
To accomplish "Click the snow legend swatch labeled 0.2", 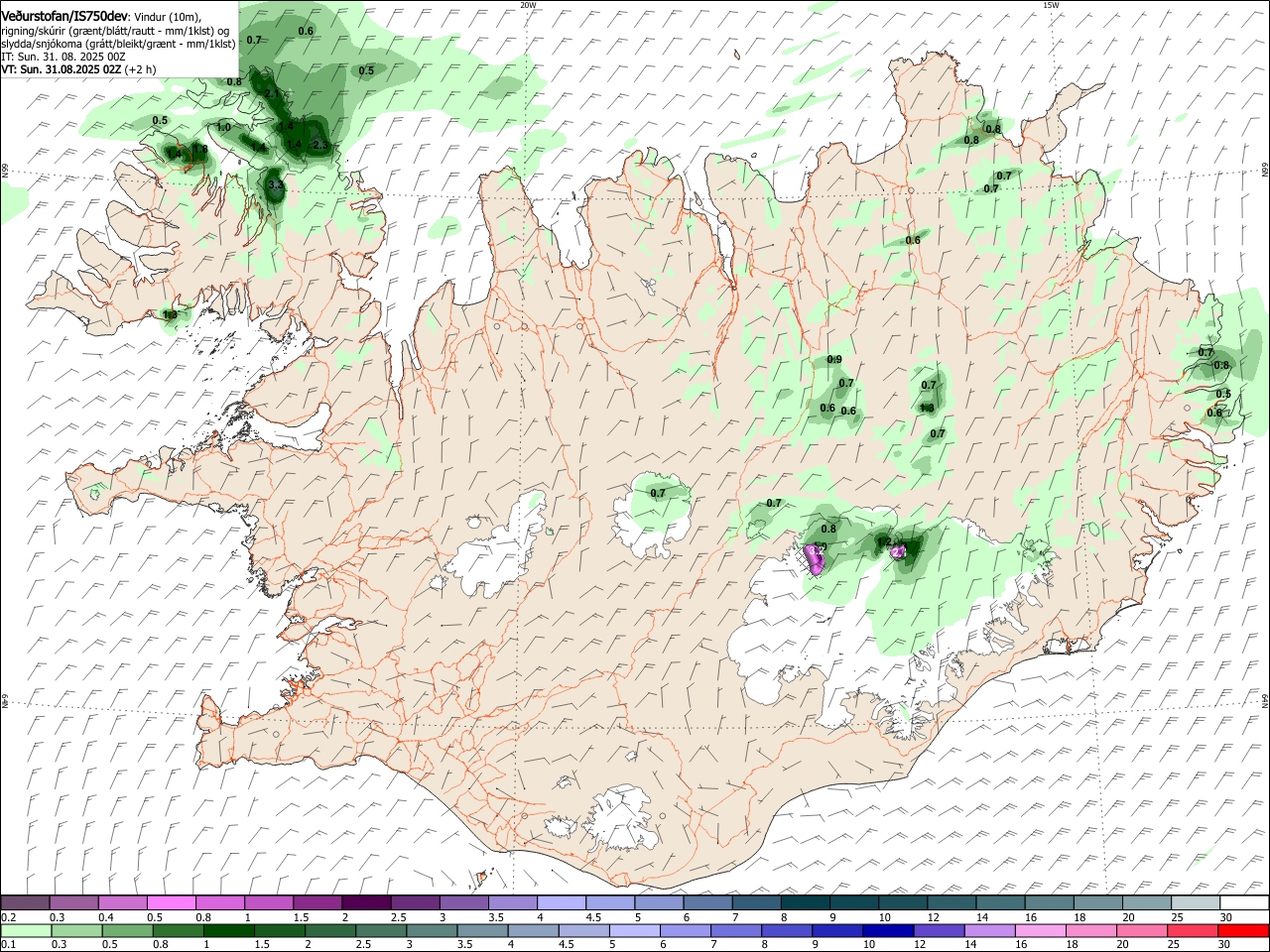I will point(25,903).
